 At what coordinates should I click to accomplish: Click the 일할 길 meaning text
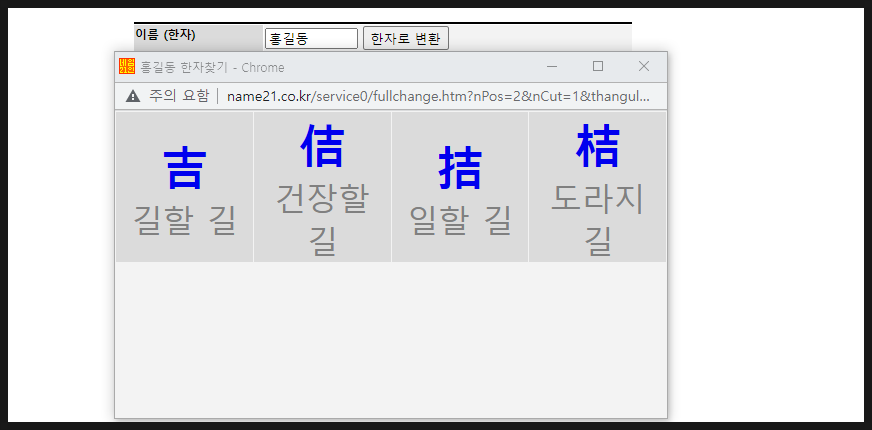coord(460,221)
